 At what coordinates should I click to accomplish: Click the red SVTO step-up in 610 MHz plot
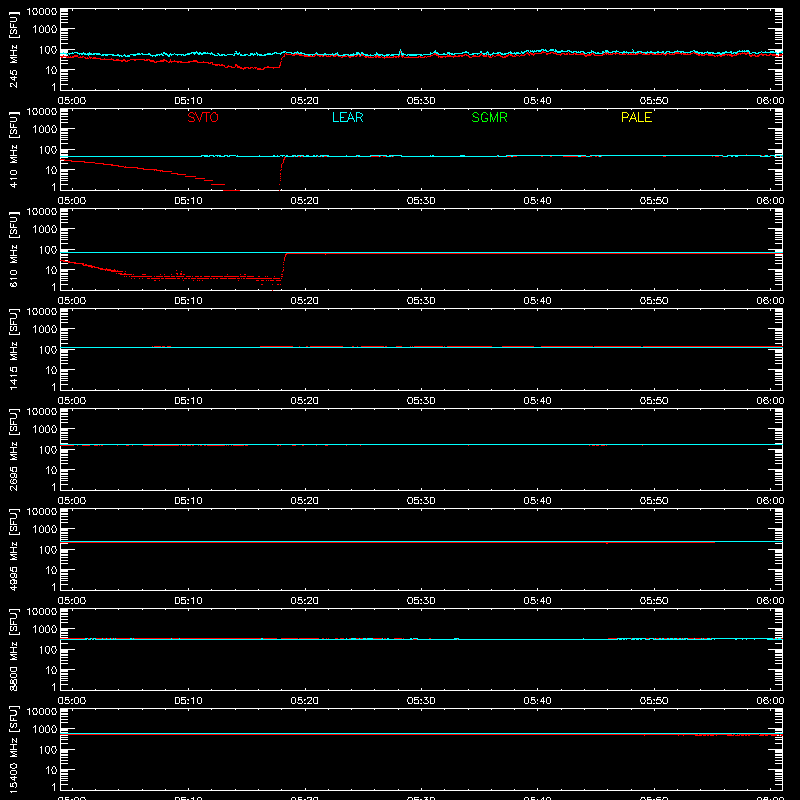tap(284, 266)
